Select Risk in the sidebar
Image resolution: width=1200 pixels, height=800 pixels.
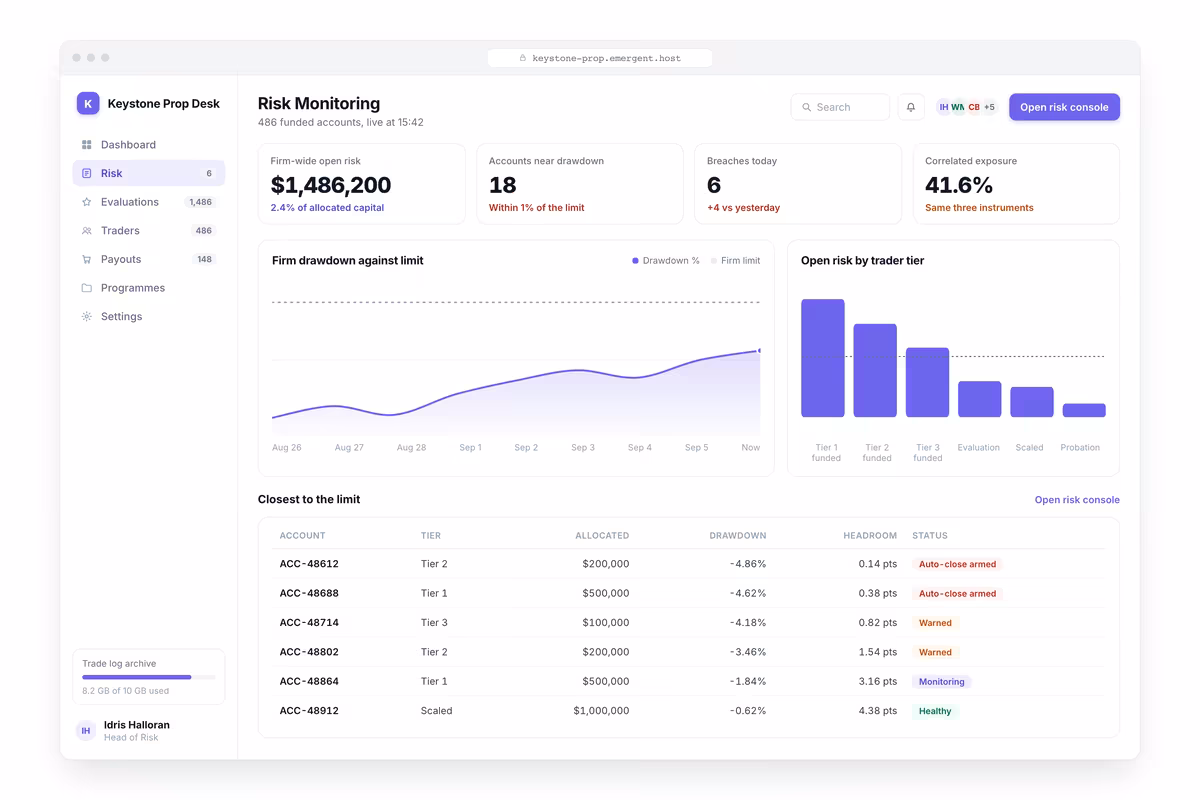(x=149, y=173)
